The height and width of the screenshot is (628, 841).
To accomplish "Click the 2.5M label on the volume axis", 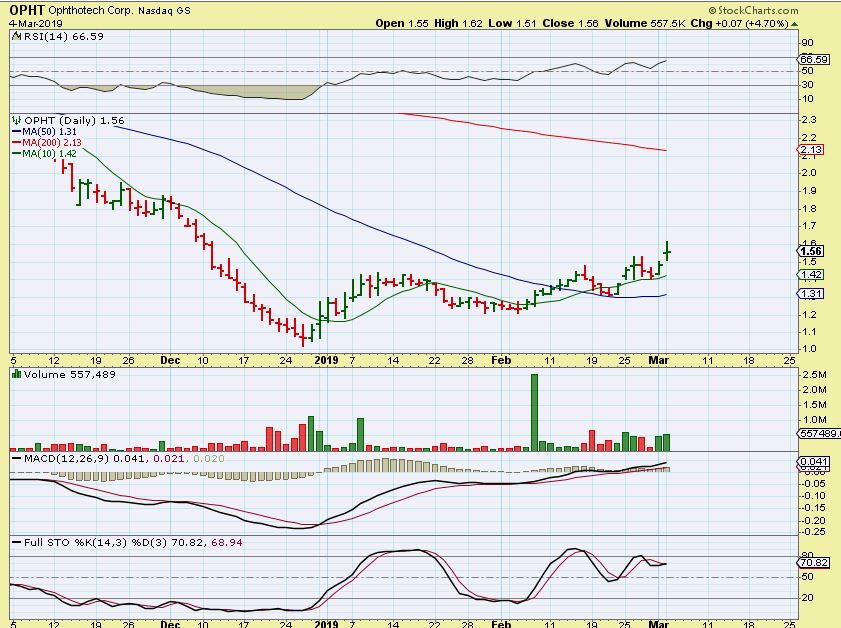I will [814, 374].
